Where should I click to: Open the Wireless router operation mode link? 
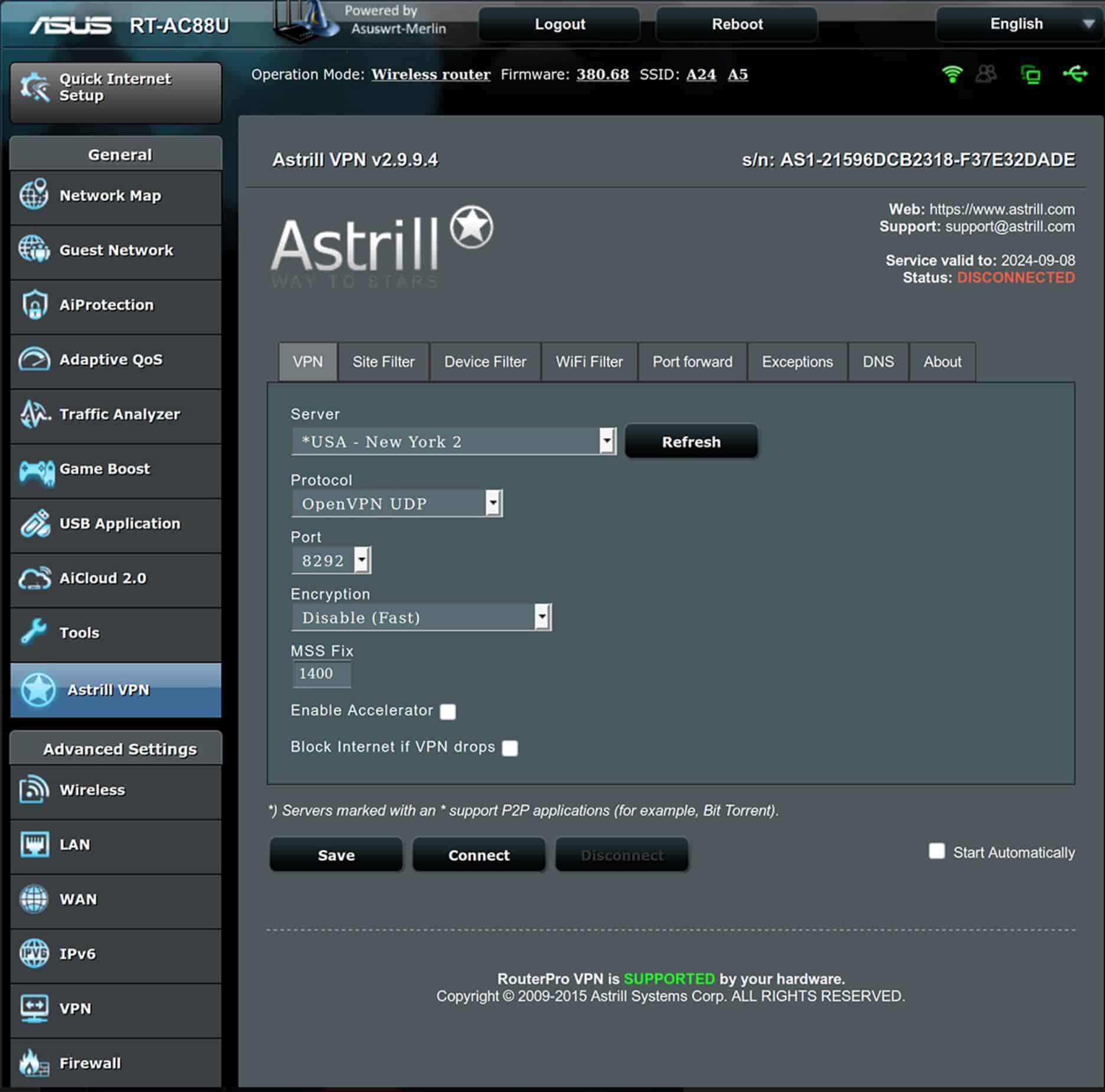(x=431, y=74)
